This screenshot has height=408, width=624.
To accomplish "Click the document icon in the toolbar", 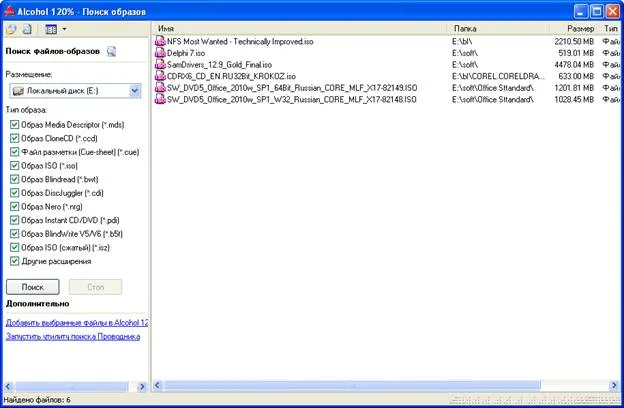I will [27, 29].
